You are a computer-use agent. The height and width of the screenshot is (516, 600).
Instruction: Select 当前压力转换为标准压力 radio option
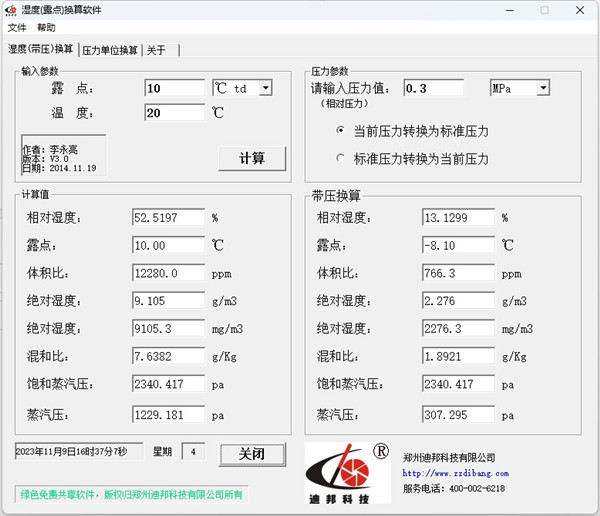tap(340, 131)
